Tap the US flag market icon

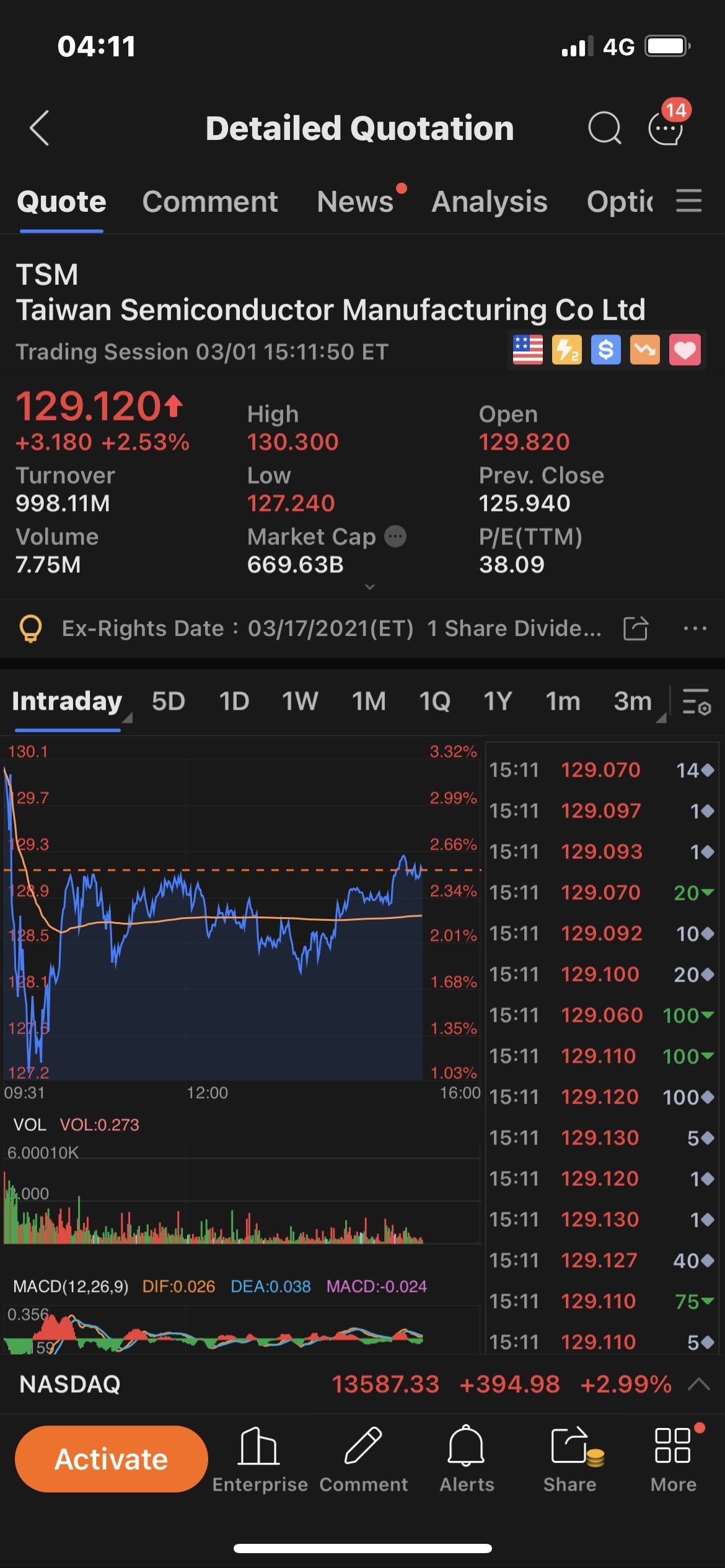tap(527, 350)
